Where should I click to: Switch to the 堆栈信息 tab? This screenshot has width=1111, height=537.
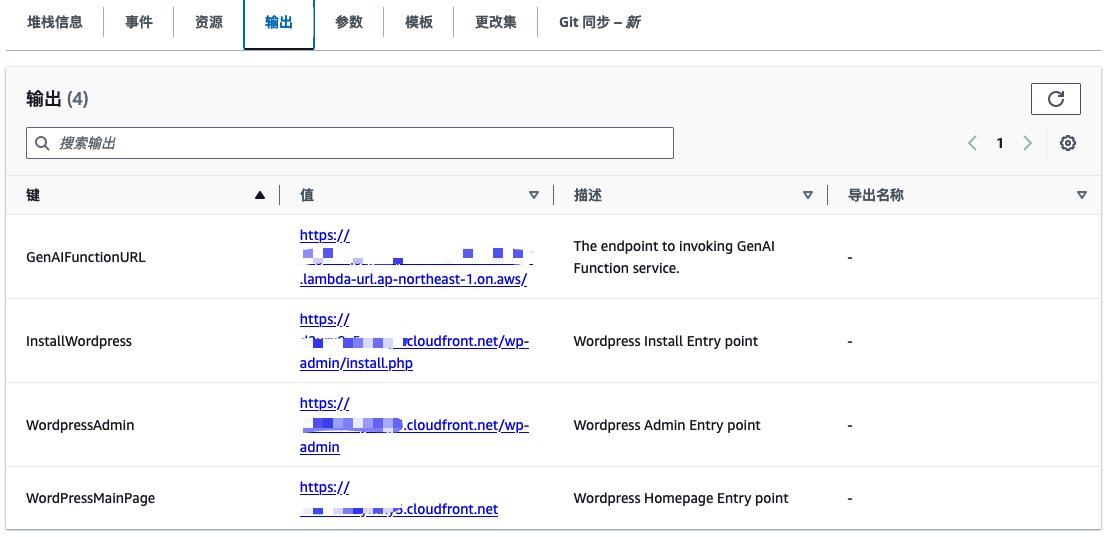pyautogui.click(x=54, y=22)
